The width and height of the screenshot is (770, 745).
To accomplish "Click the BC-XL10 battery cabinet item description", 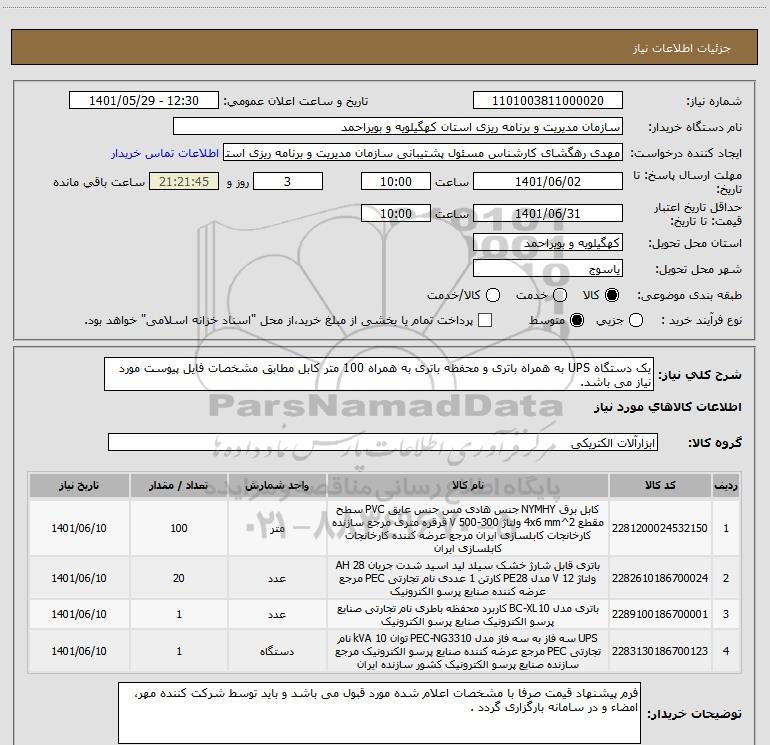I will point(468,615).
